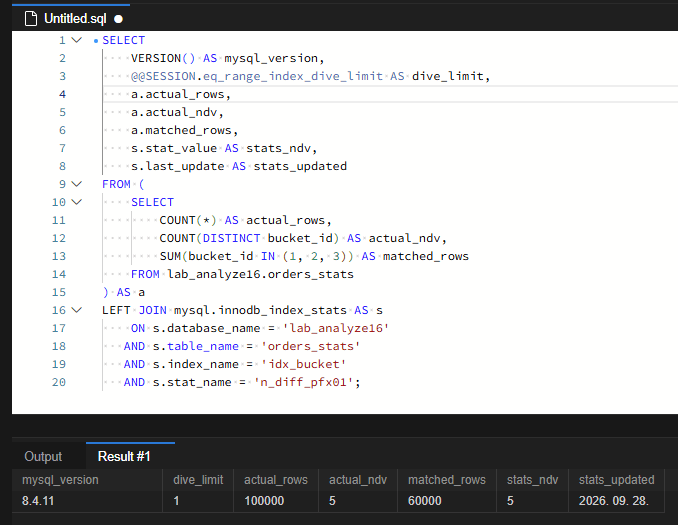Viewport: 678px width, 525px height.
Task: Click line number 4 in the gutter
Action: 63,94
